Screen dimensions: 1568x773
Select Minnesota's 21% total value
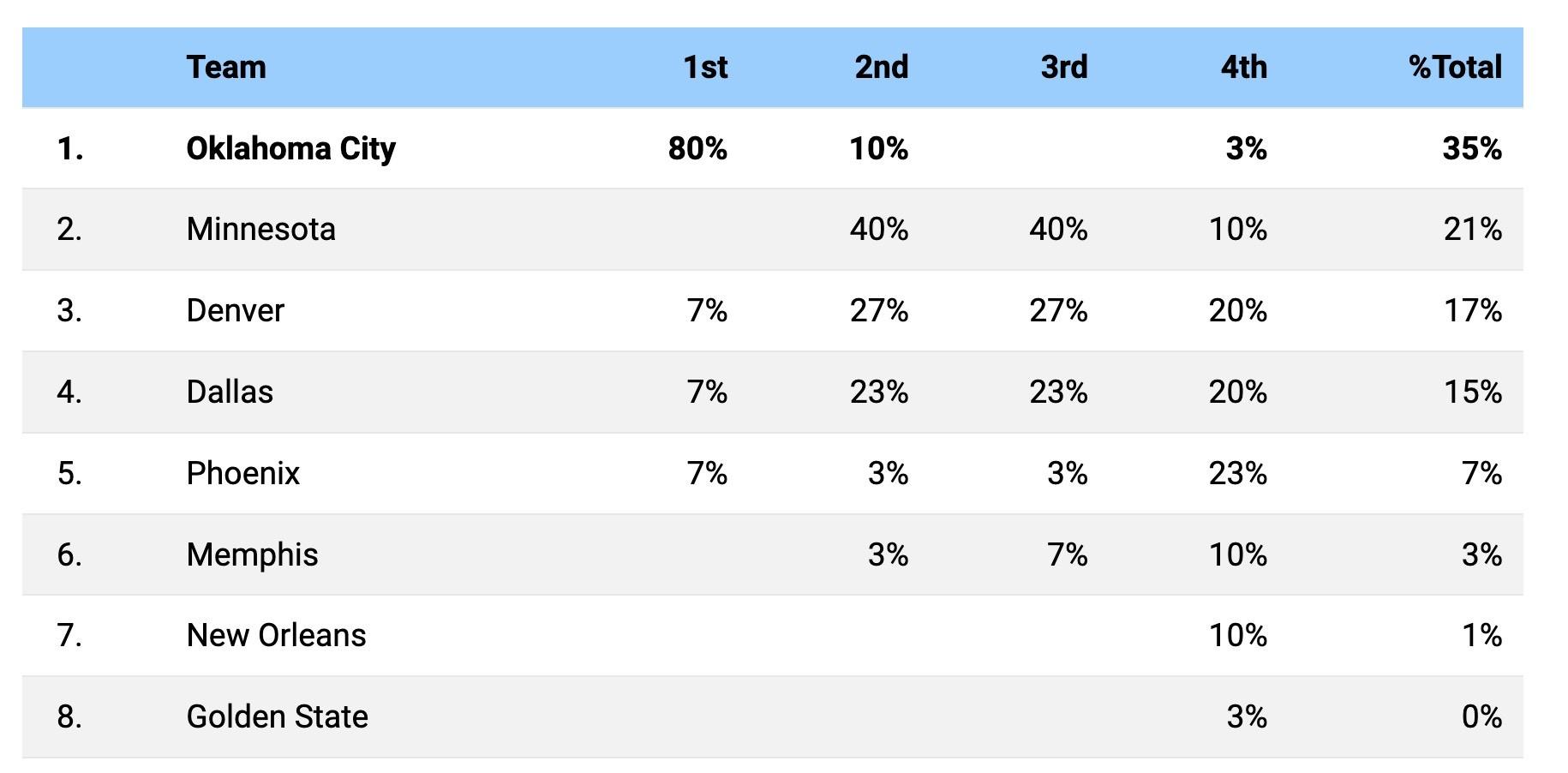pyautogui.click(x=1472, y=229)
